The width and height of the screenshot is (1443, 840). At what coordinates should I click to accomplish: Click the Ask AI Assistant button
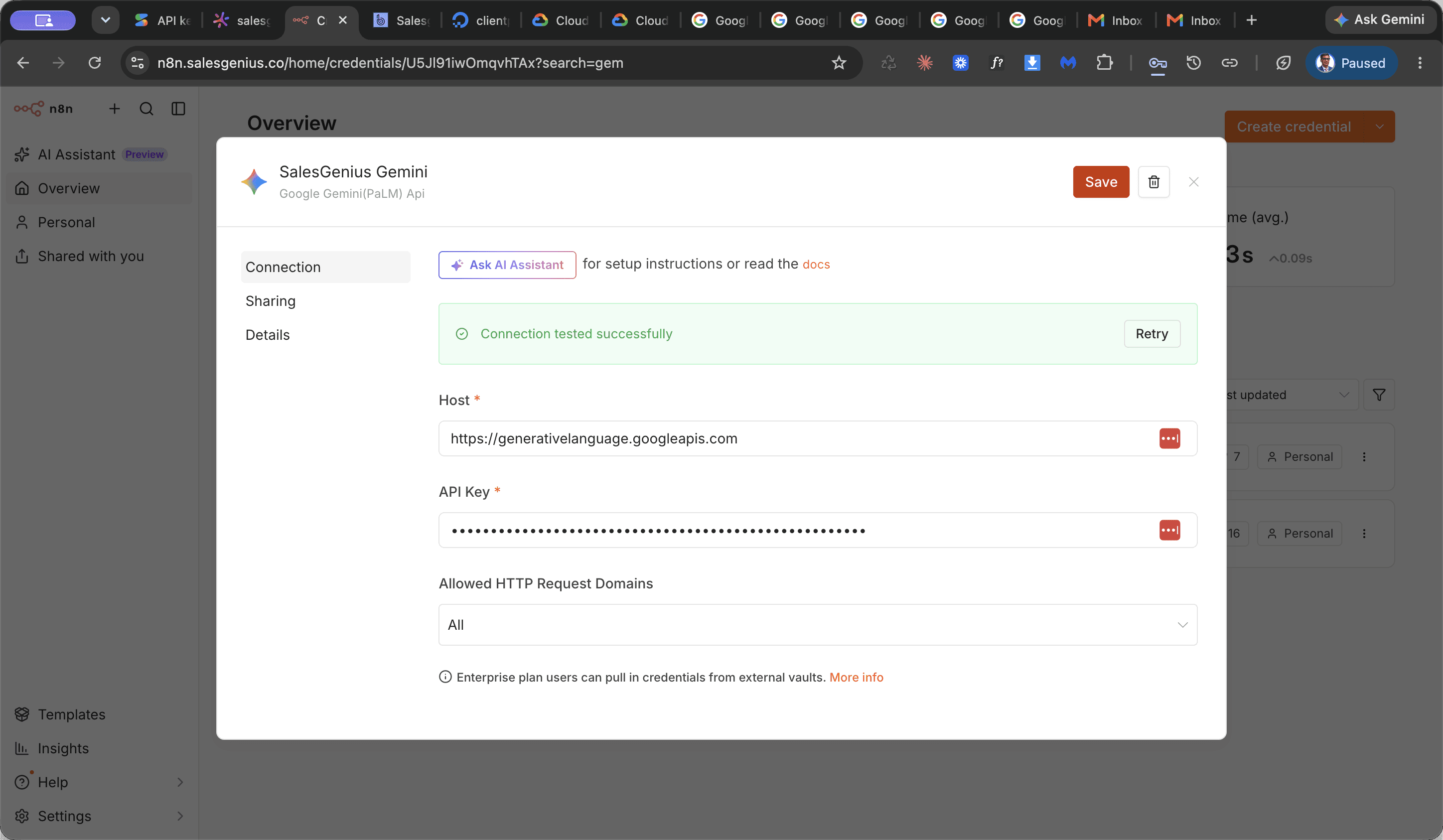point(507,265)
